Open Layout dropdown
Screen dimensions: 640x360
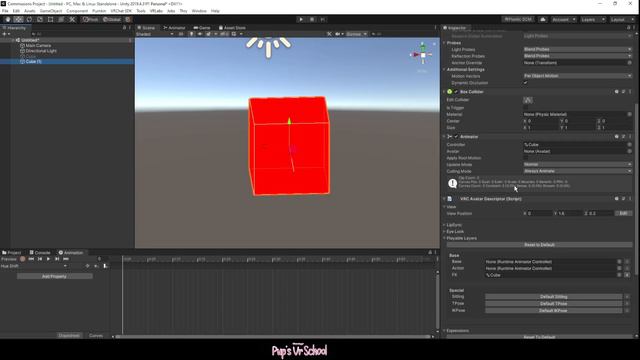coord(622,19)
